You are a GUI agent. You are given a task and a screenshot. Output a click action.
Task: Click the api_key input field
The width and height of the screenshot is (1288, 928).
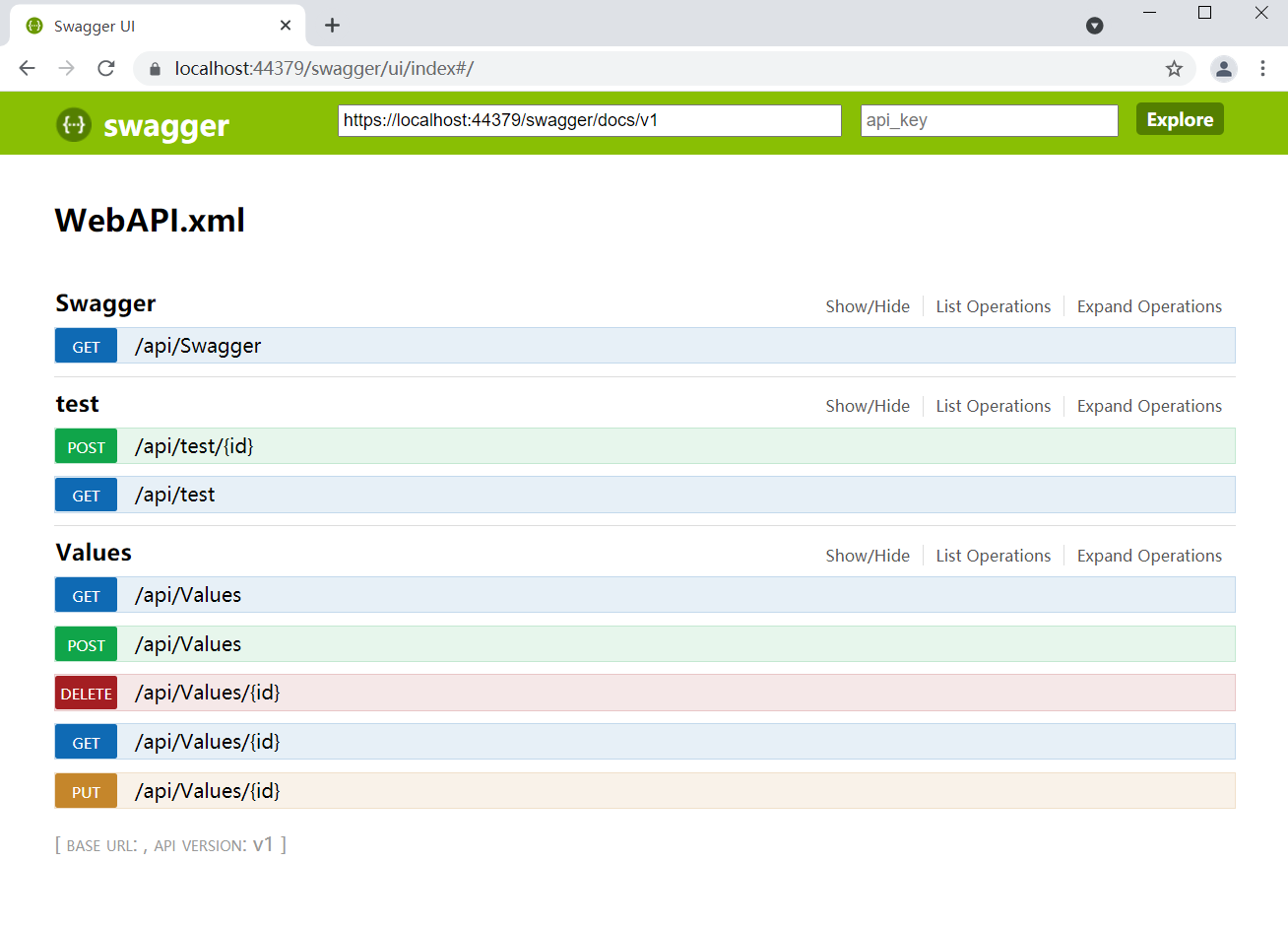click(x=990, y=120)
